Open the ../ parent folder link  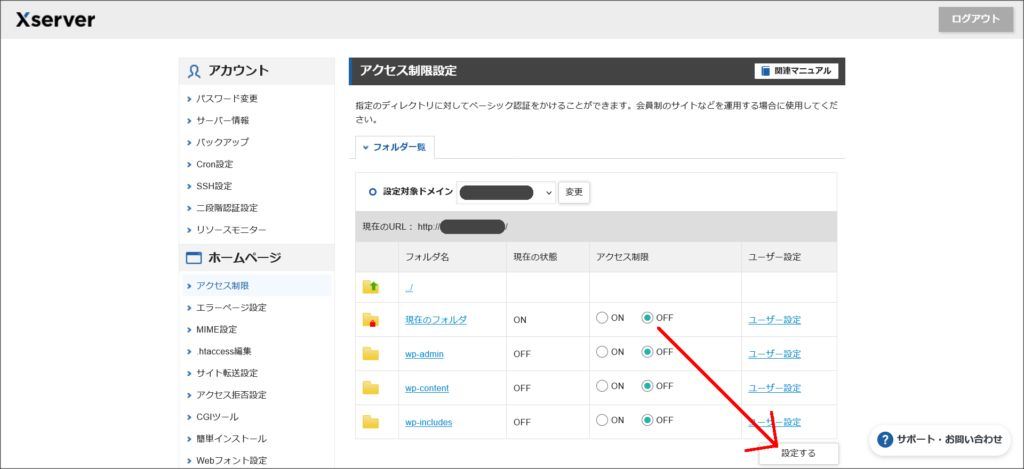click(409, 287)
